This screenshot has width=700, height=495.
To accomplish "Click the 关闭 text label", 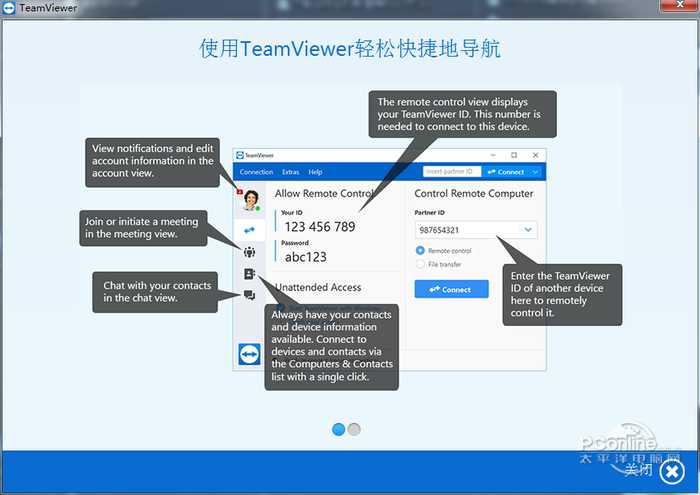I will (x=638, y=470).
